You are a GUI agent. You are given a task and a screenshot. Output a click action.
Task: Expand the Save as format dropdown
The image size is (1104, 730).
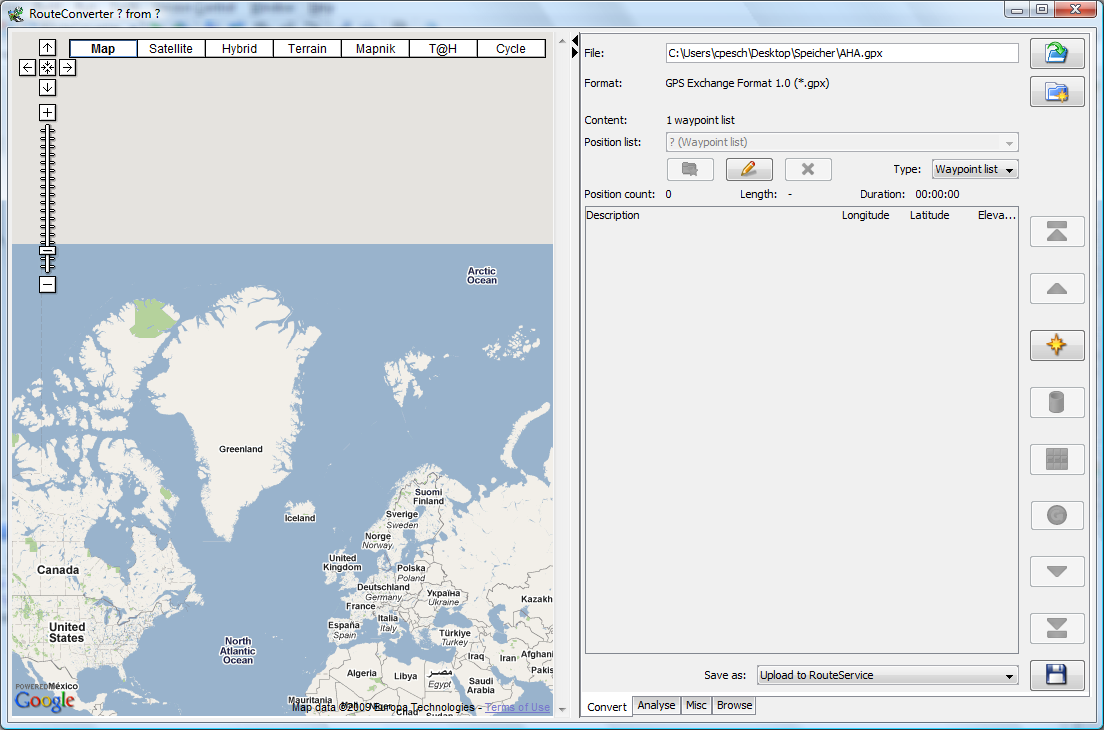pyautogui.click(x=887, y=676)
